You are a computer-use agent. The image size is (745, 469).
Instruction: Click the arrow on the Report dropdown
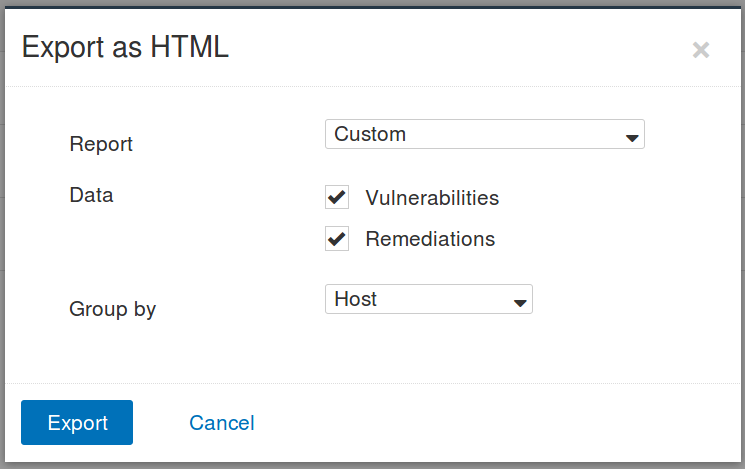click(x=631, y=136)
